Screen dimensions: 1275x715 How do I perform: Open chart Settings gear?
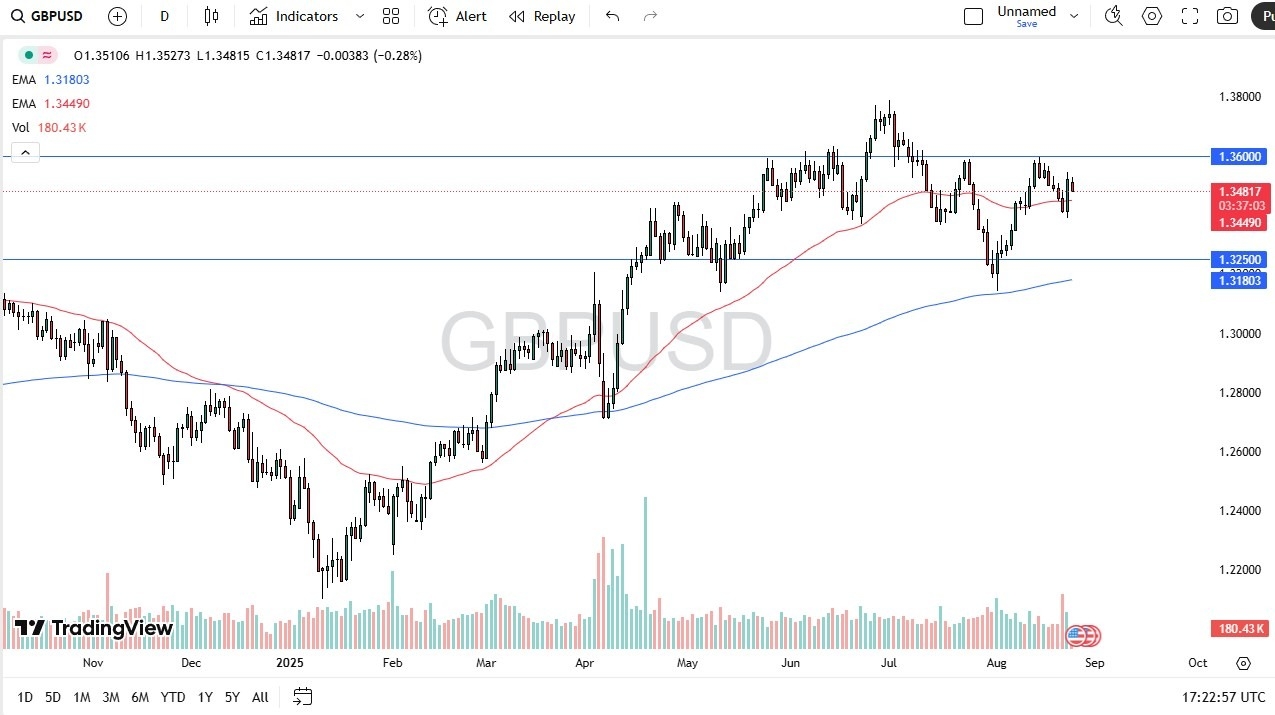point(1151,16)
